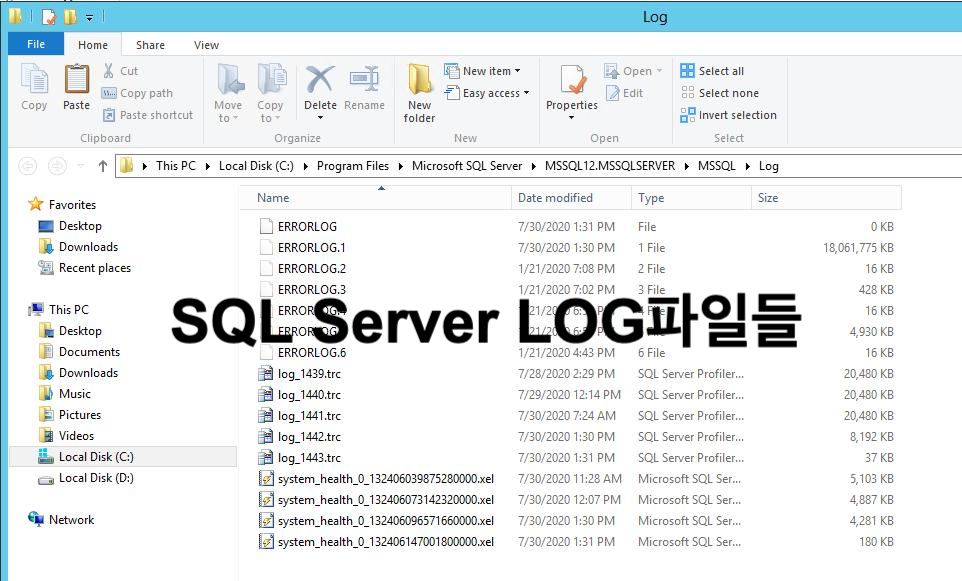The image size is (962, 581).
Task: Open Favorites in the navigation pane
Action: point(72,204)
